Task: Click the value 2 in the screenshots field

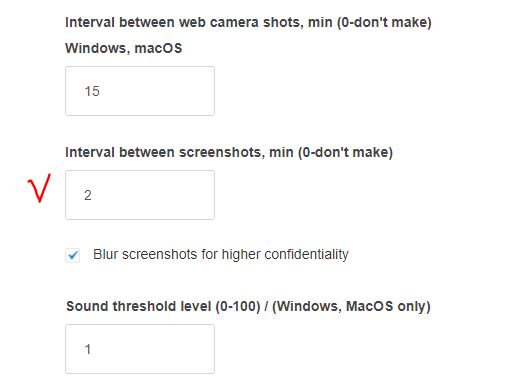Action: click(88, 195)
